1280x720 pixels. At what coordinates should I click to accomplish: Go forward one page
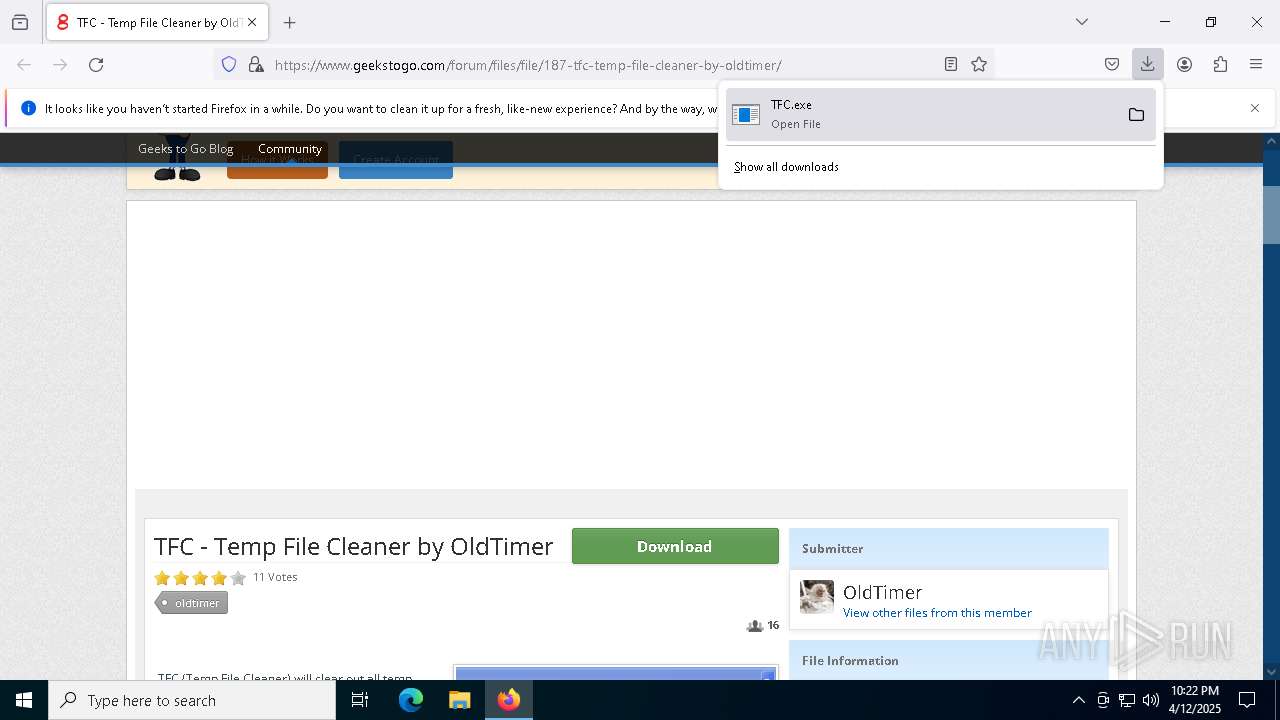(60, 65)
